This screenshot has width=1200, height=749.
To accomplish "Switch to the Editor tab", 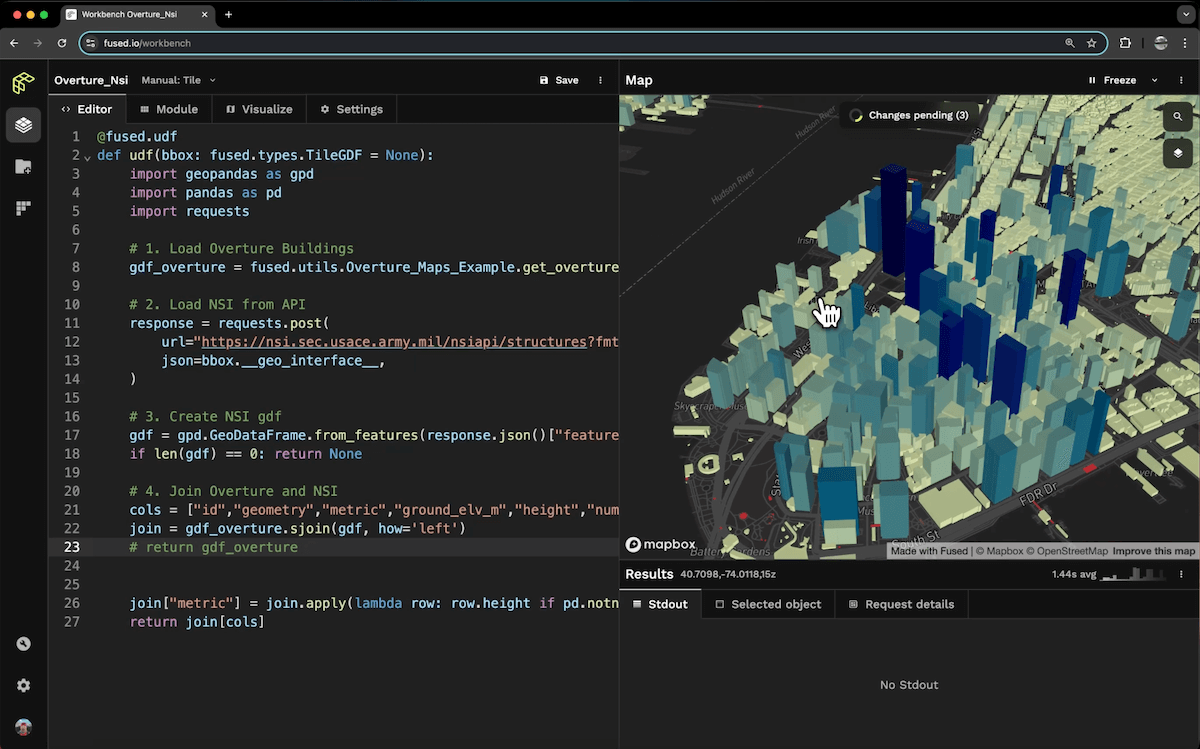I will click(86, 109).
